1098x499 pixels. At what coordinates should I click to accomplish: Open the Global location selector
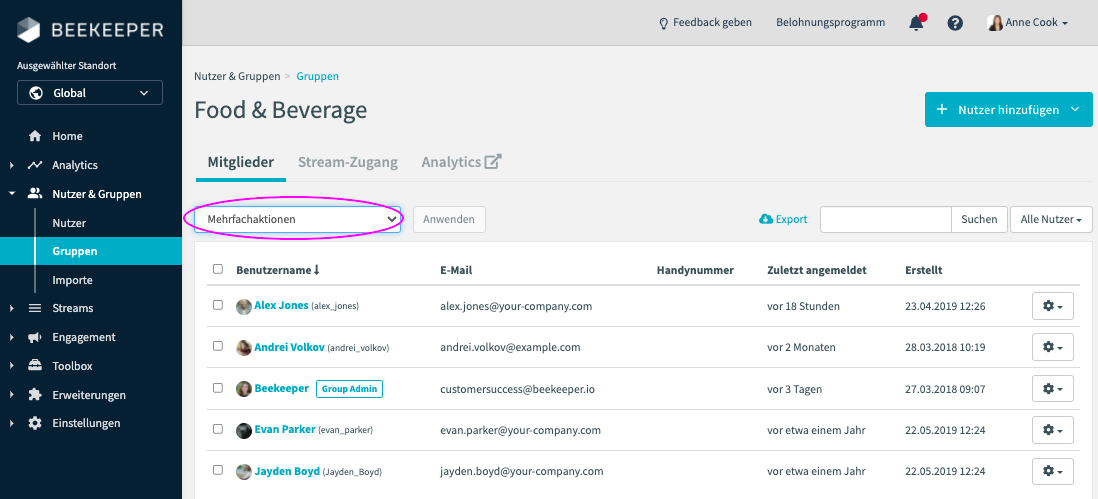tap(90, 93)
